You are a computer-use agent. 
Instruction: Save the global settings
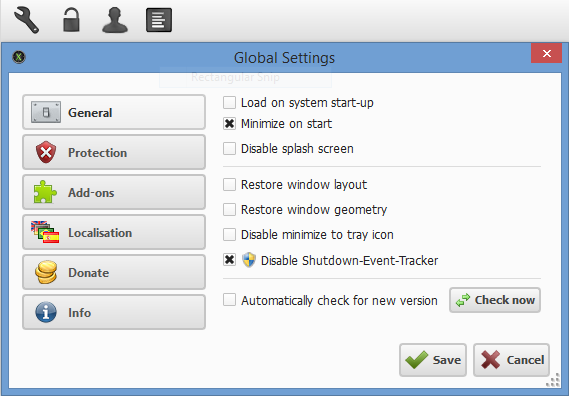(433, 360)
